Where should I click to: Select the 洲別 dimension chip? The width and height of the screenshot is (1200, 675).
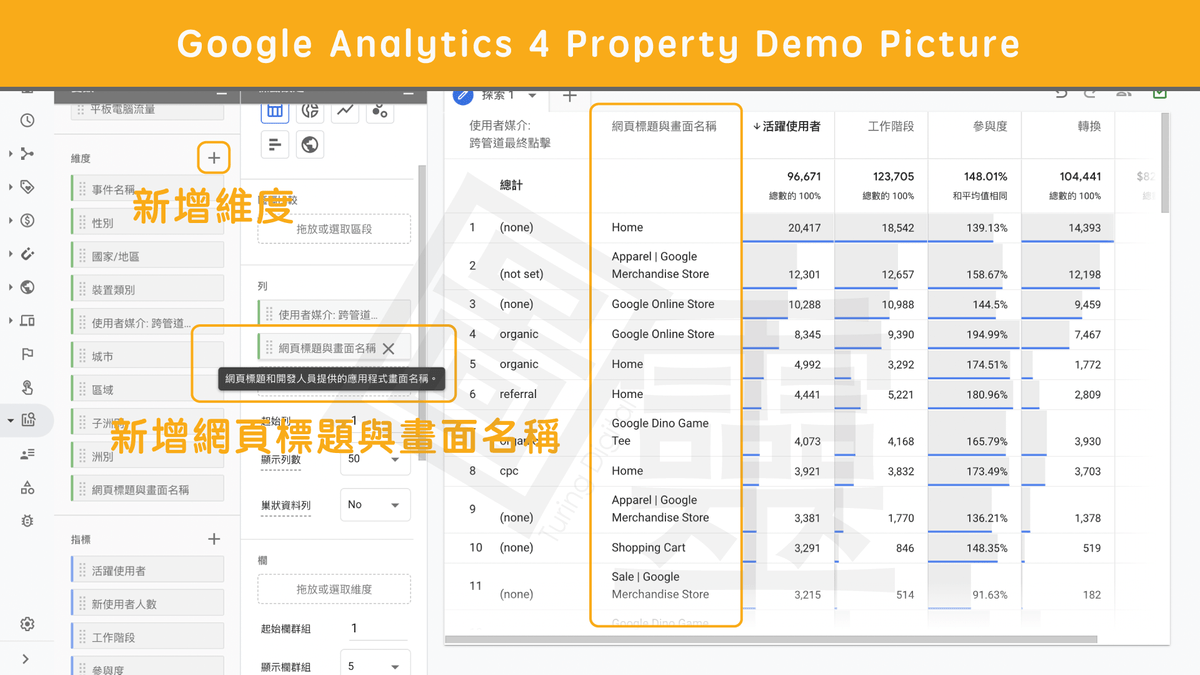point(148,456)
